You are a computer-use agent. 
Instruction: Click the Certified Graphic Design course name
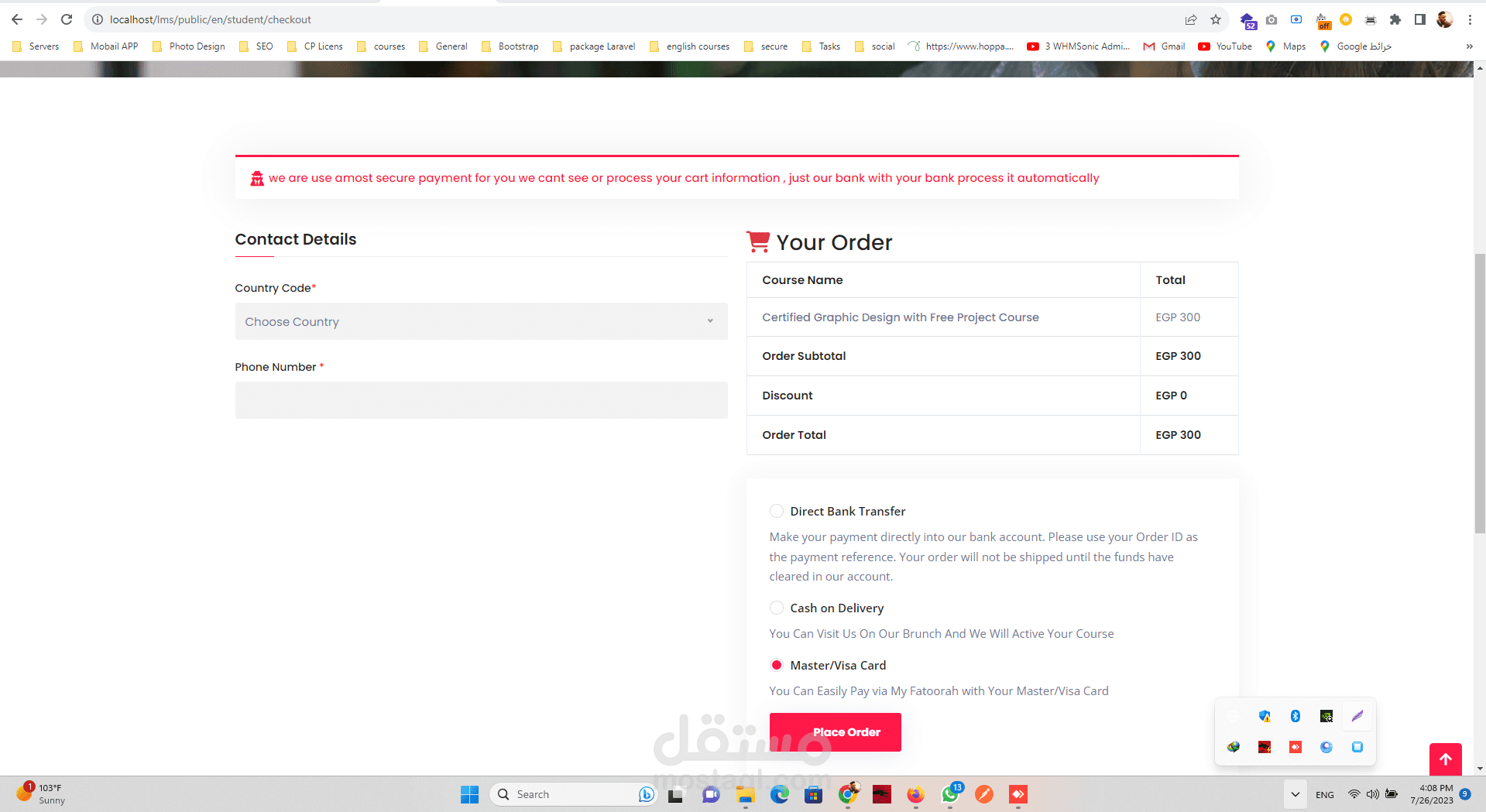pos(900,317)
